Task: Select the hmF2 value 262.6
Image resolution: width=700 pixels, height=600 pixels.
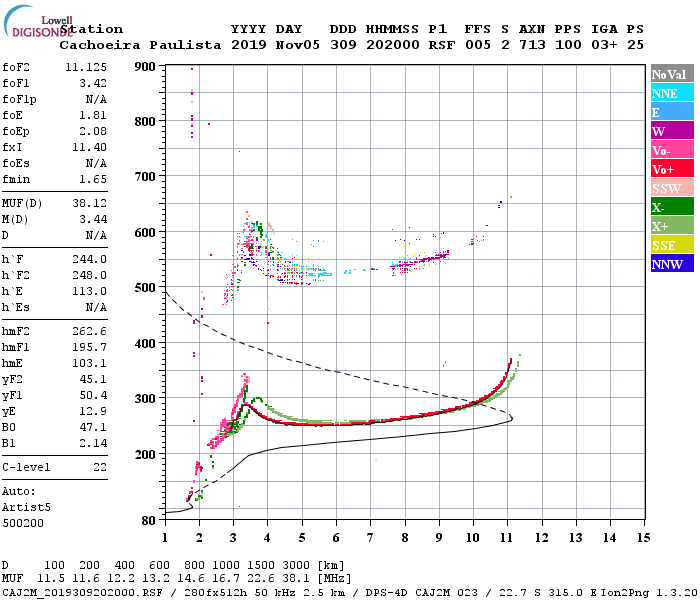Action: click(90, 331)
